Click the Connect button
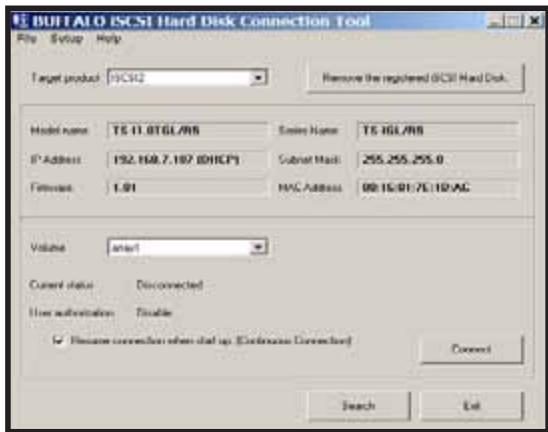Image resolution: width=548 pixels, height=432 pixels. 472,349
